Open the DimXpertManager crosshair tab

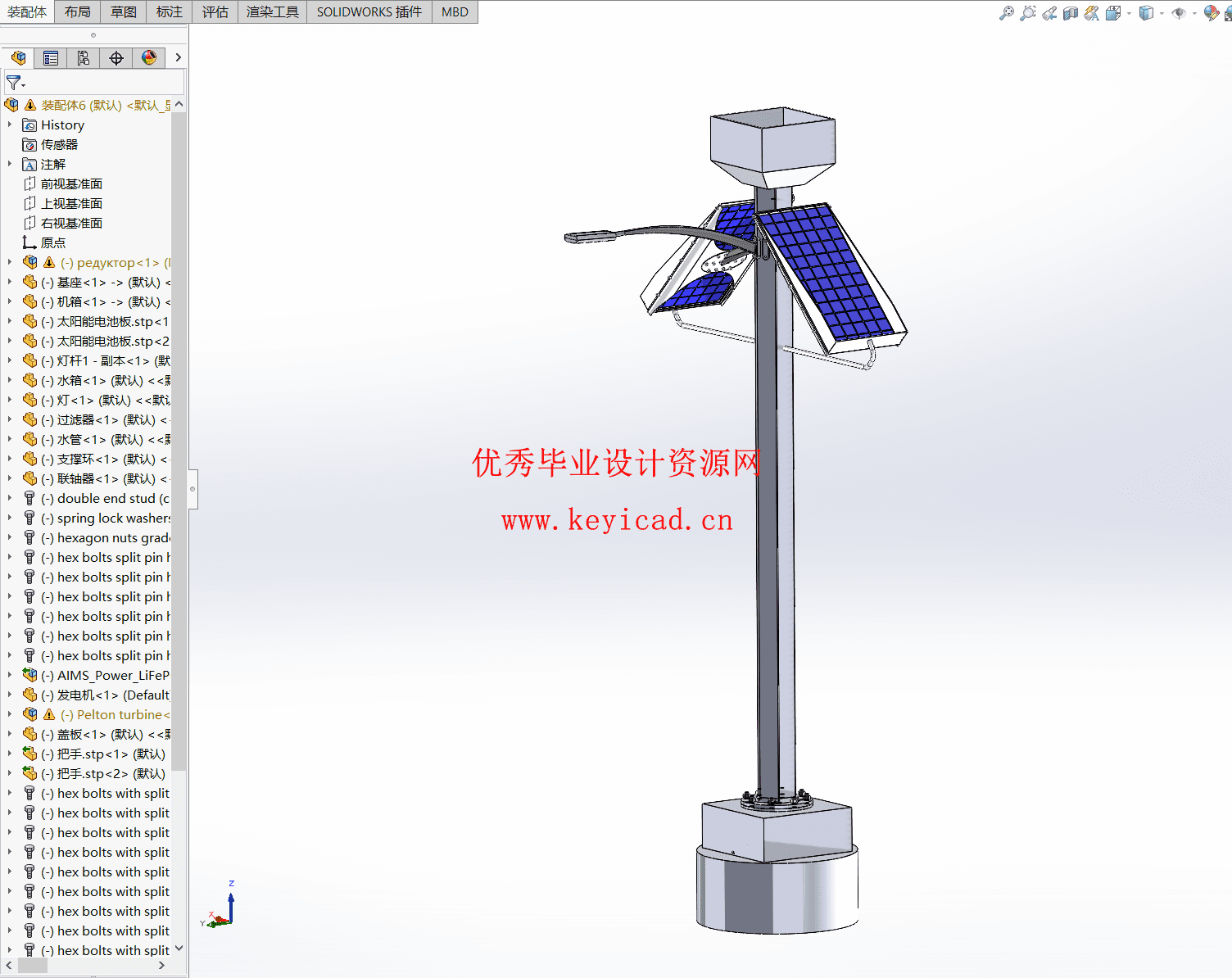(116, 58)
